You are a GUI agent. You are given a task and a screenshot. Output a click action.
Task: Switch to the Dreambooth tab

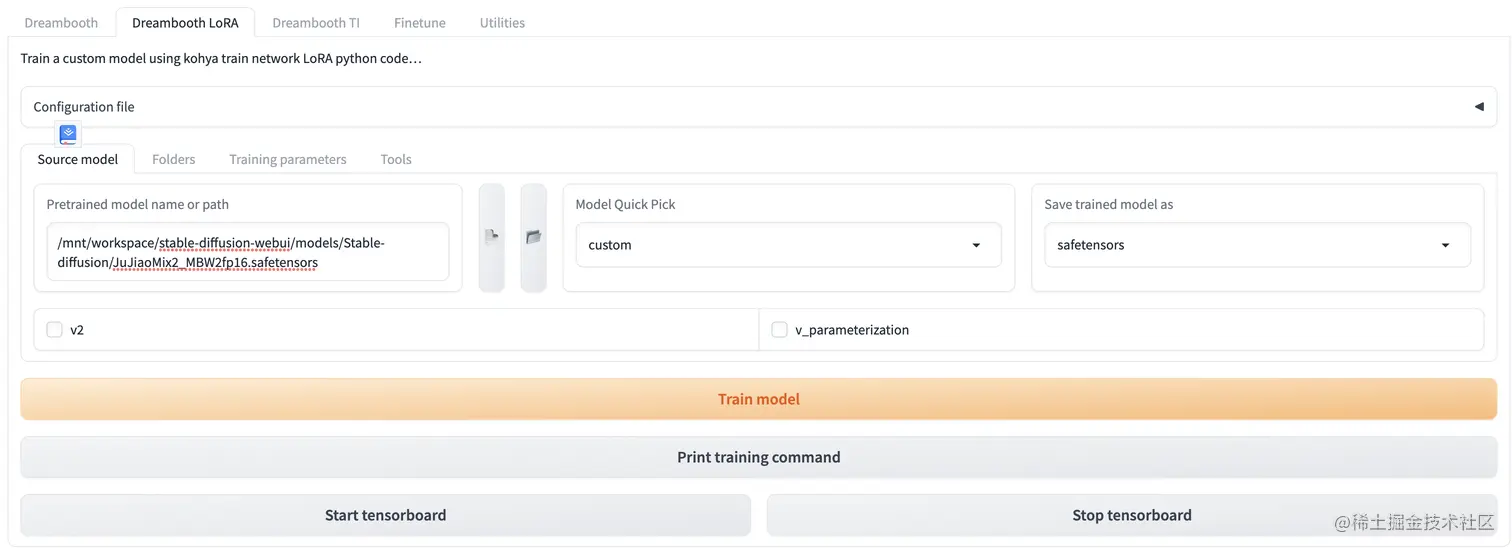(61, 22)
